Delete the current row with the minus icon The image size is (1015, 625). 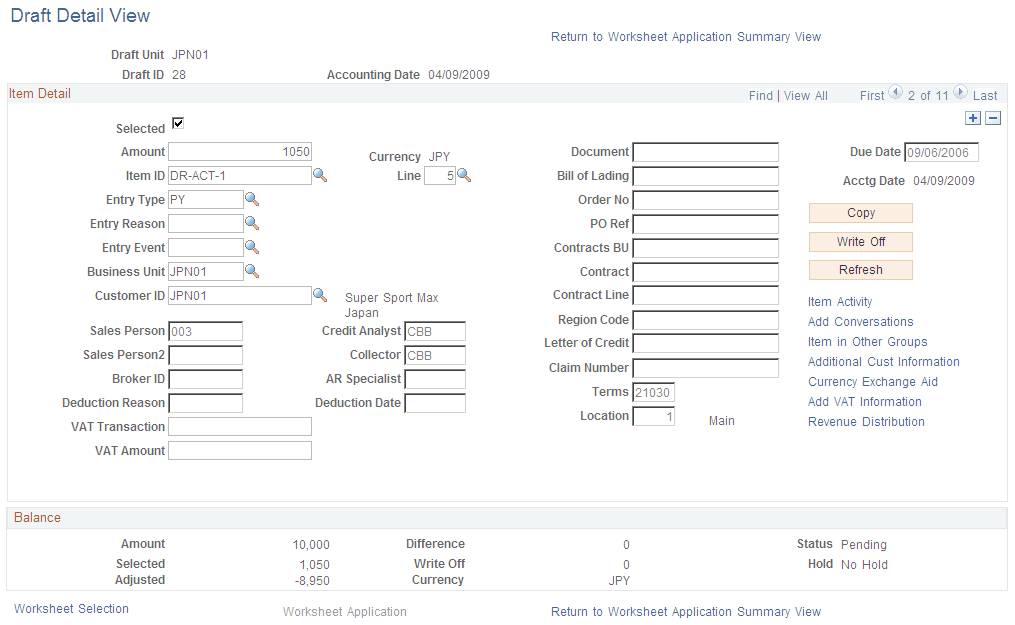(x=992, y=118)
